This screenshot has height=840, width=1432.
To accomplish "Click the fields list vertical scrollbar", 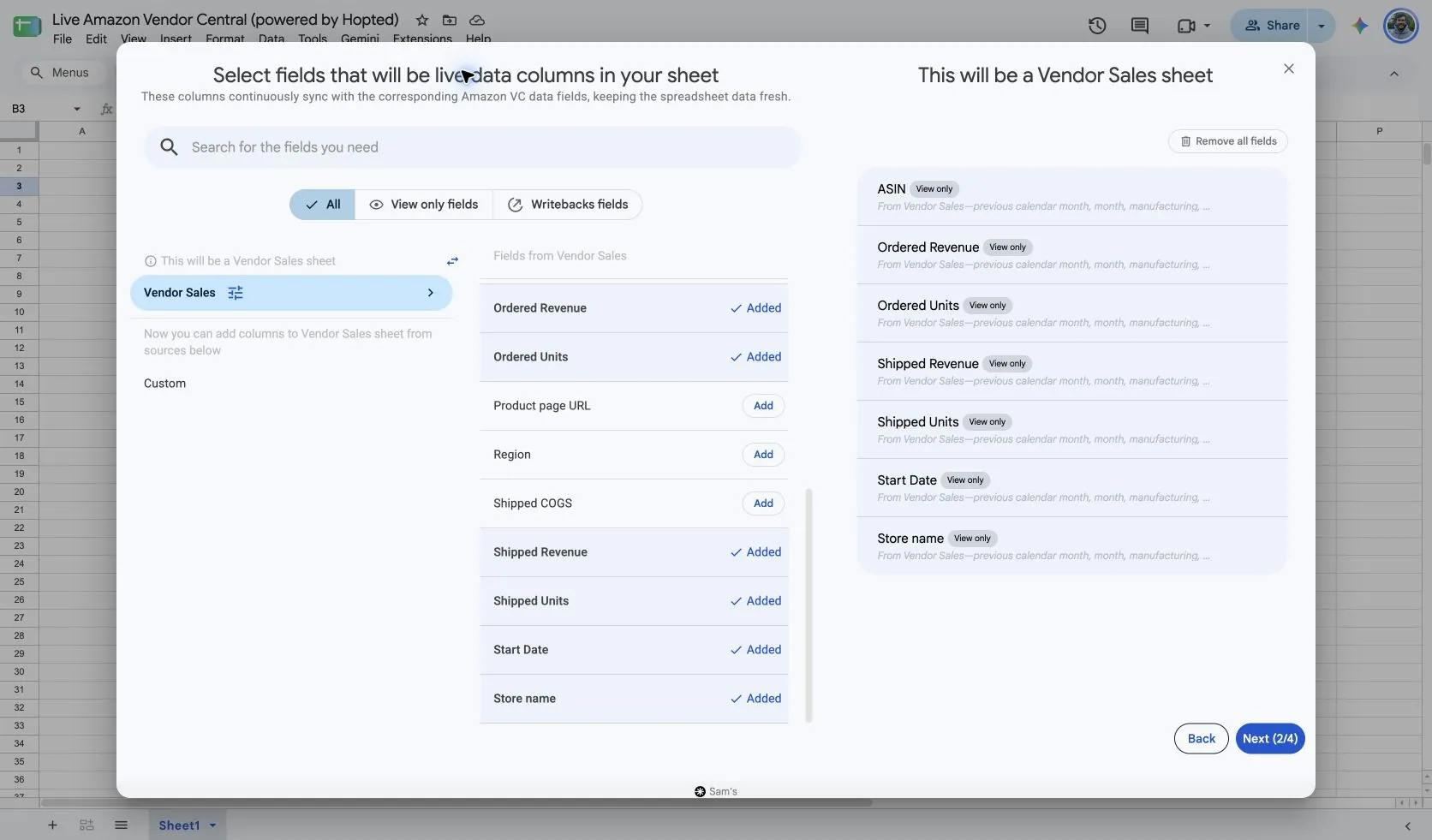I will (808, 605).
